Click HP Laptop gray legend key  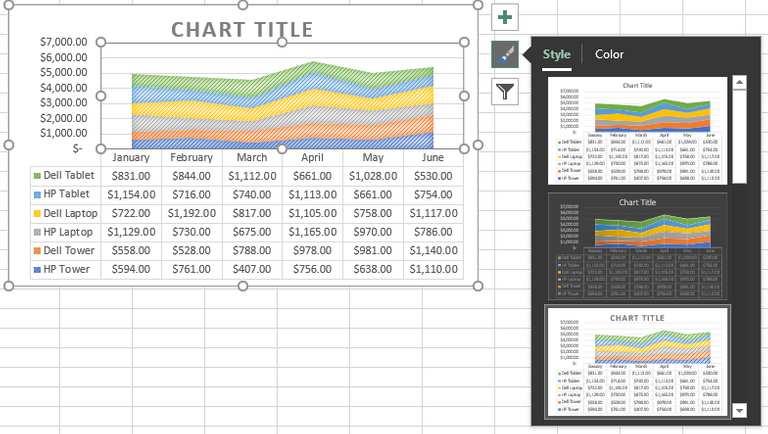[37, 232]
